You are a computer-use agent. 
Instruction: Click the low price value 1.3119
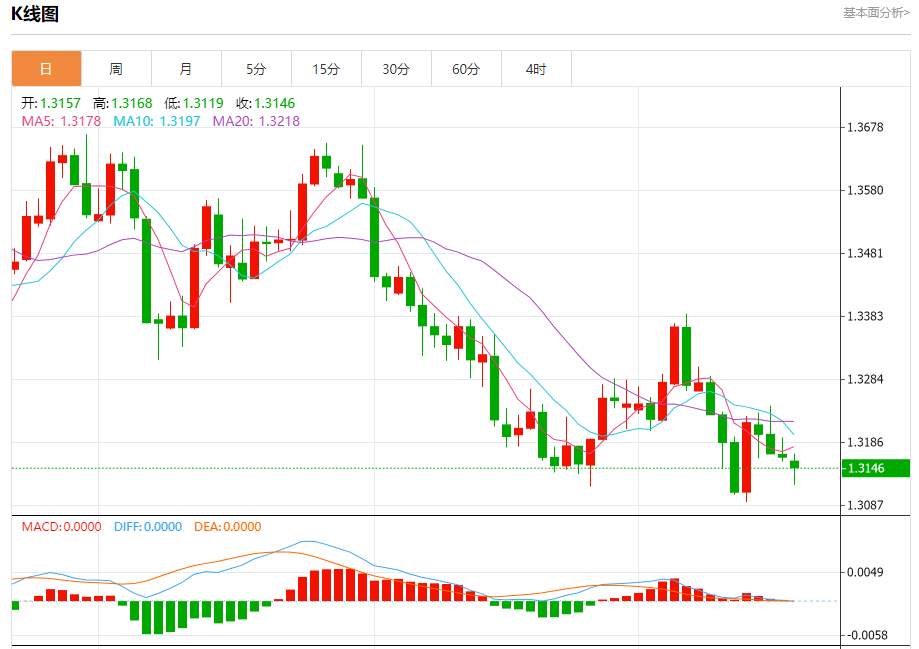coord(203,103)
